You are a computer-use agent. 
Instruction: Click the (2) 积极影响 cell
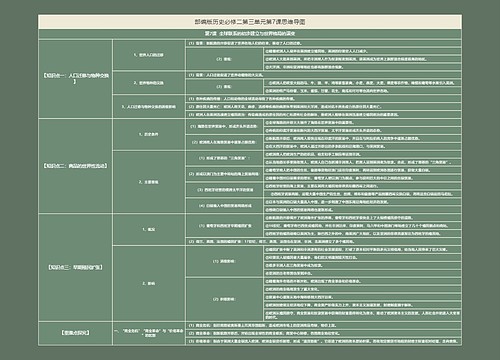(224, 299)
